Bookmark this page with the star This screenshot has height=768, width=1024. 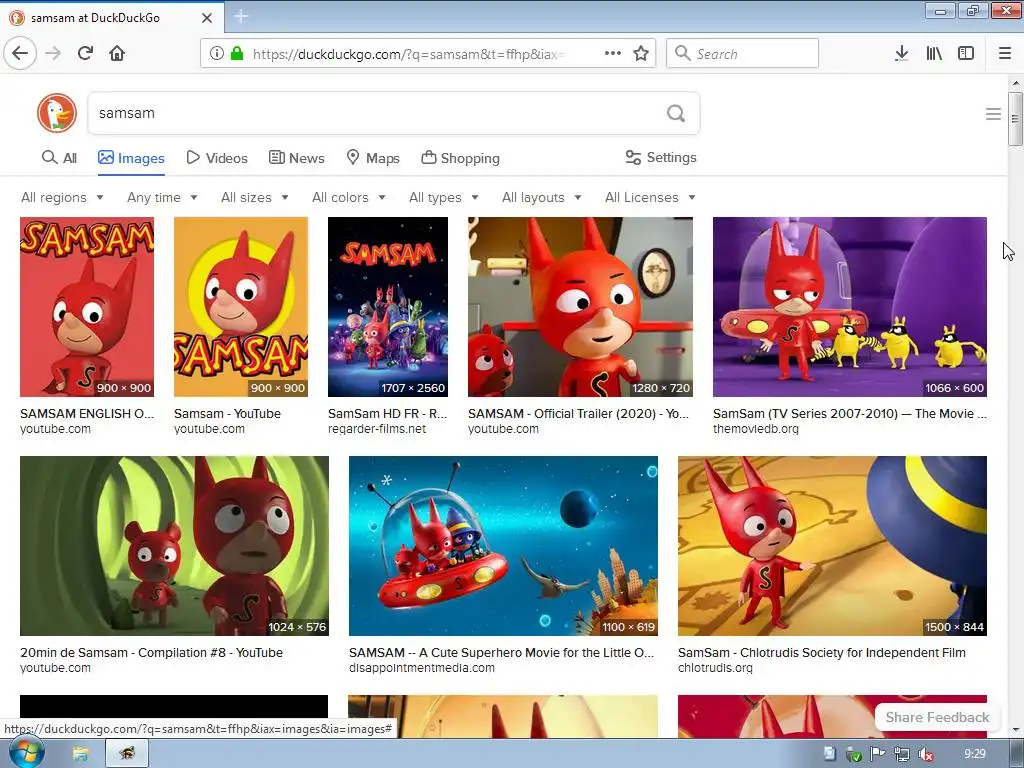point(641,54)
